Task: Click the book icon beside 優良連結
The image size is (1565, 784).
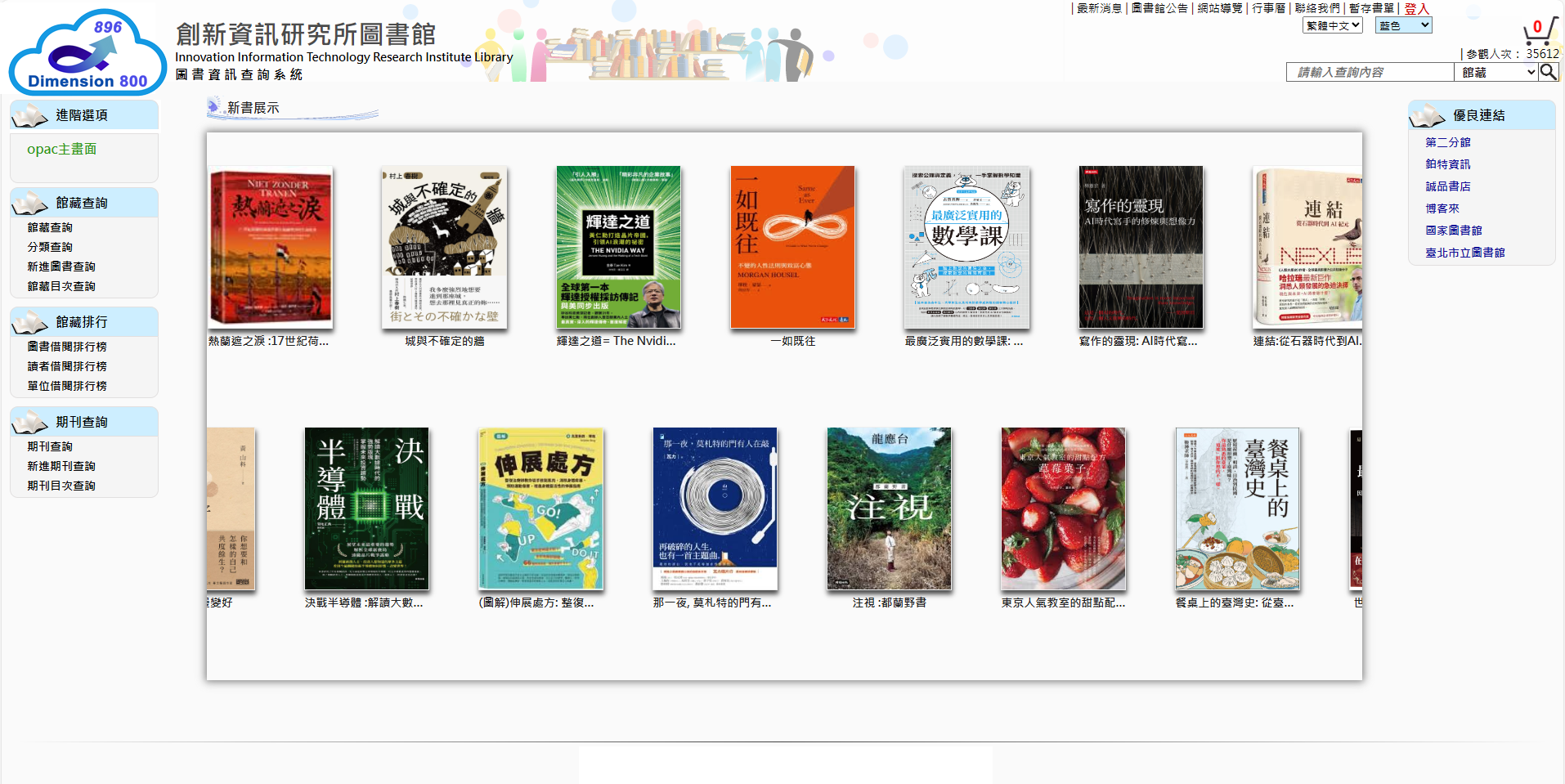Action: [x=1428, y=116]
